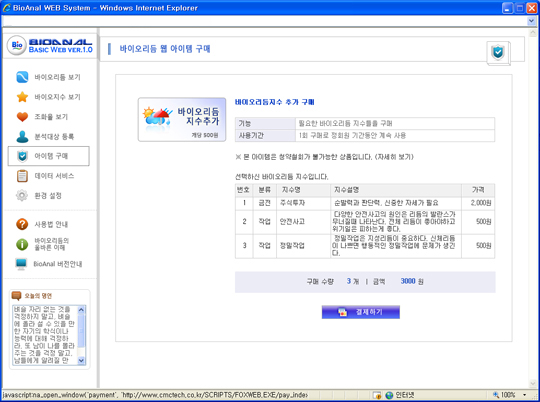Click the 3000 total amount value
The image size is (540, 402).
pos(408,281)
